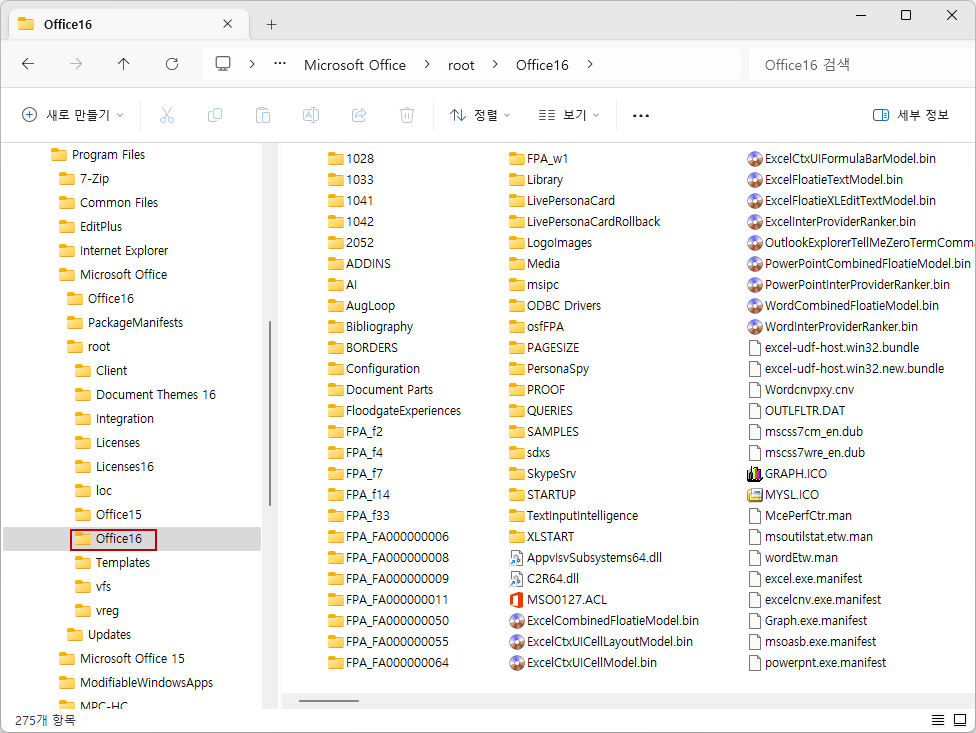Click the copy icon in toolbar
The image size is (976, 733).
click(x=215, y=115)
